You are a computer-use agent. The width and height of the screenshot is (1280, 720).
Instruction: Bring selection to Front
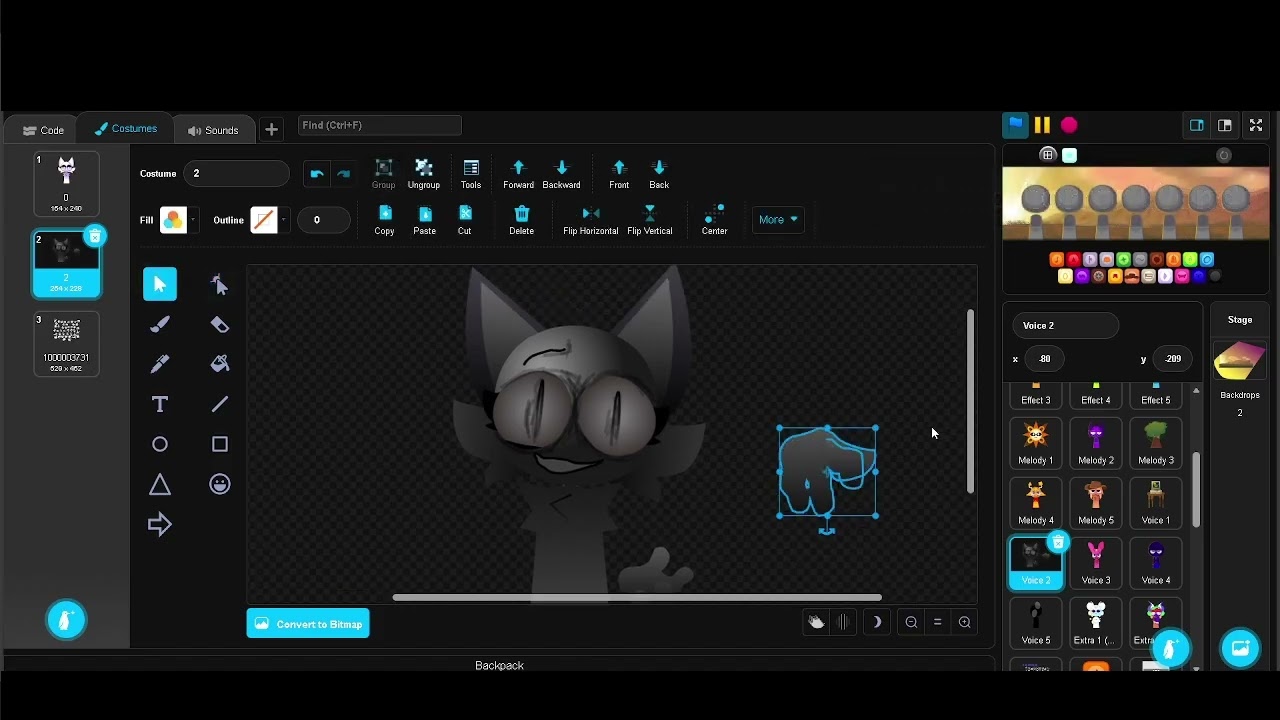click(x=619, y=174)
